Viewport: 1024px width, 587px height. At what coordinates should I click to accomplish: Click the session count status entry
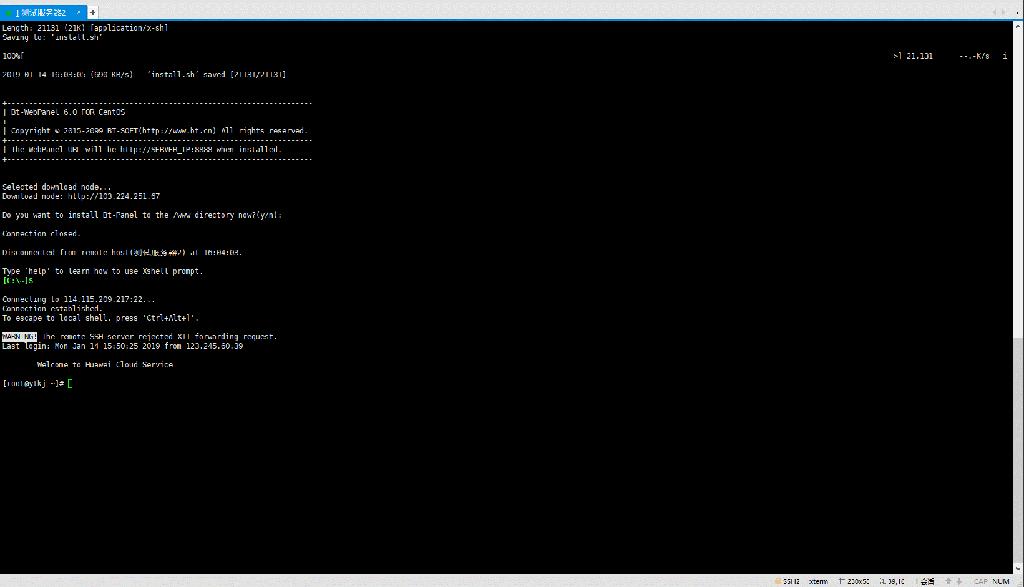point(927,581)
